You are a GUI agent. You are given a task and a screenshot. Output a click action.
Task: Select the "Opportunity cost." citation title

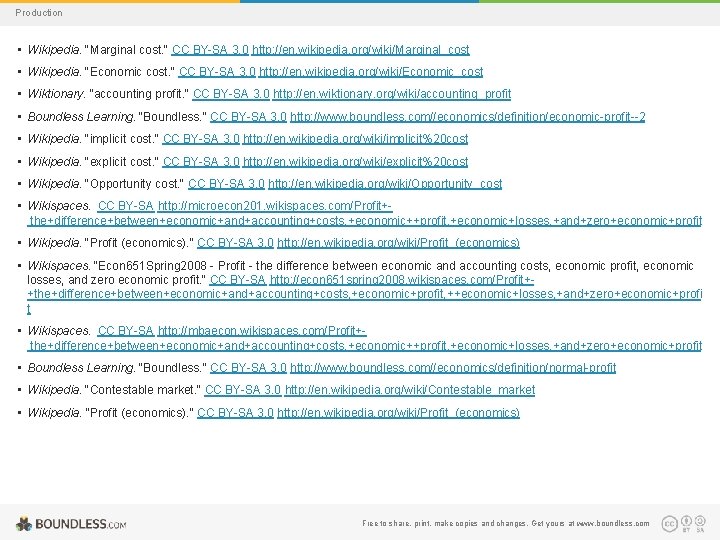(x=135, y=184)
